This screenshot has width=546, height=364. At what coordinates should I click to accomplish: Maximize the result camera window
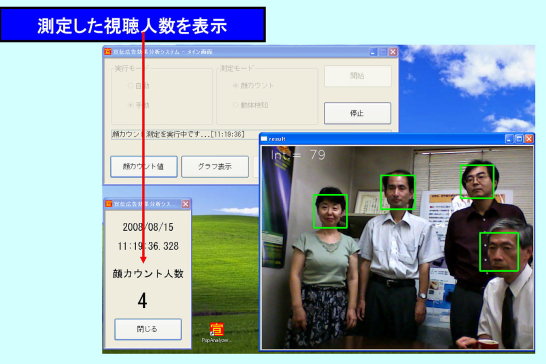tap(519, 139)
